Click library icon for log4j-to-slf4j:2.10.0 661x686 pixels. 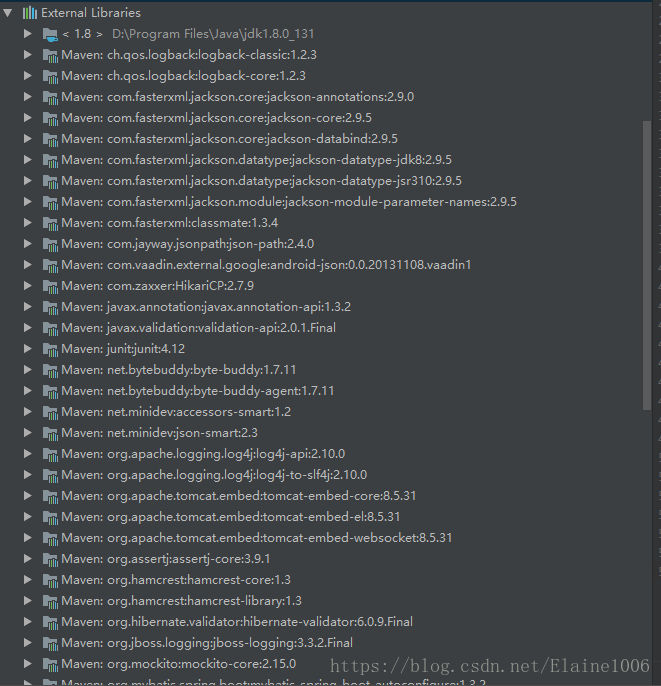point(50,475)
